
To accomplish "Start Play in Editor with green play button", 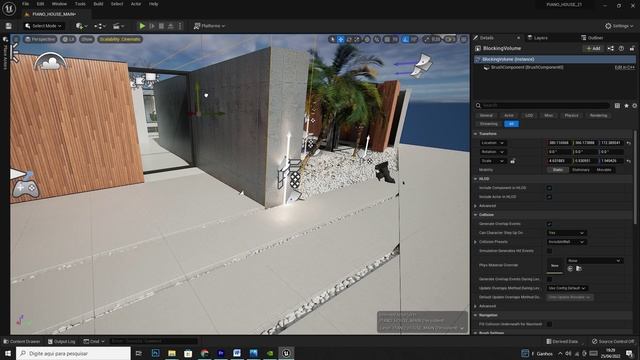I will pyautogui.click(x=142, y=26).
